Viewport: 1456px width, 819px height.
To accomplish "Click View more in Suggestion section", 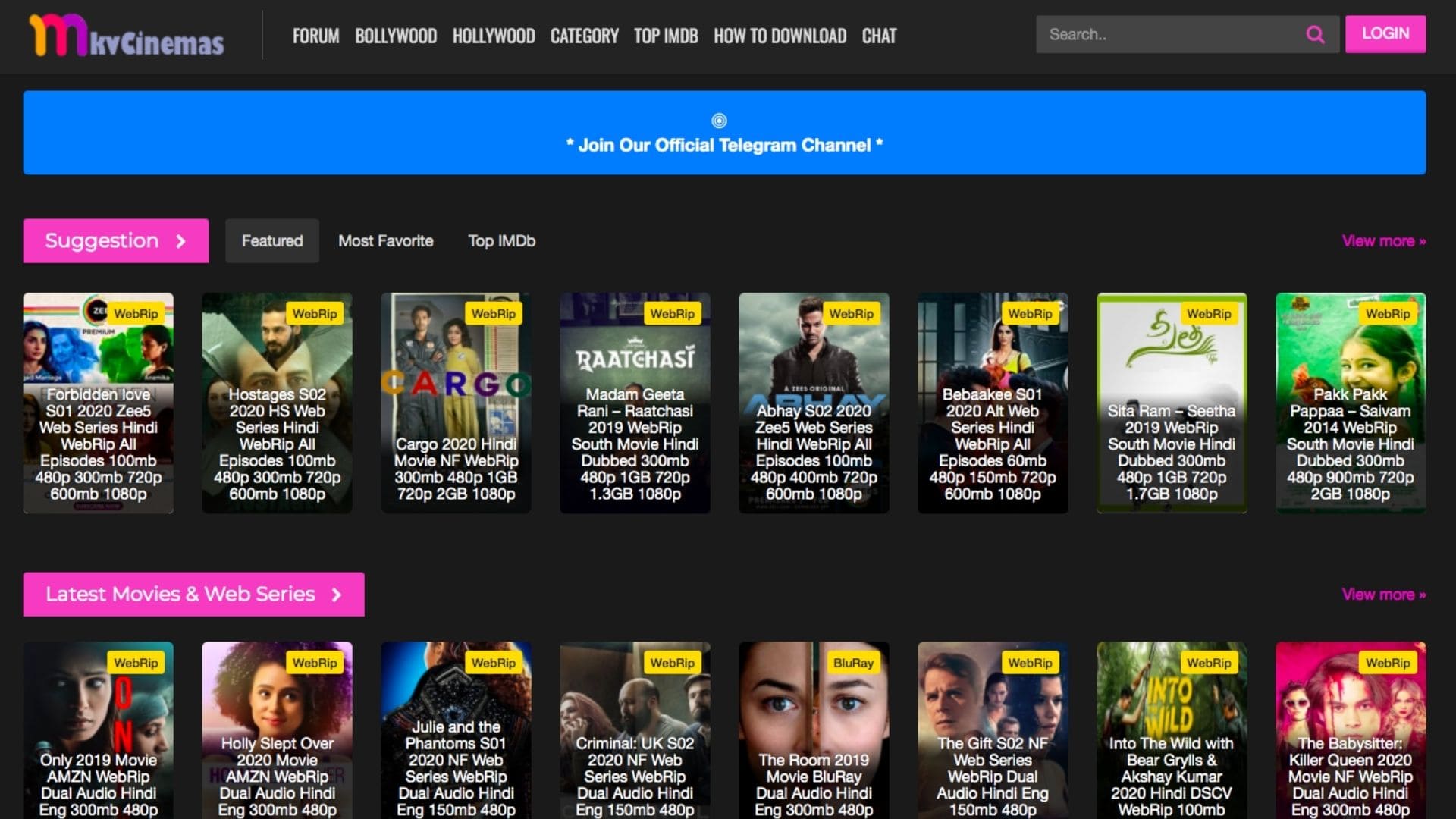I will pyautogui.click(x=1384, y=241).
